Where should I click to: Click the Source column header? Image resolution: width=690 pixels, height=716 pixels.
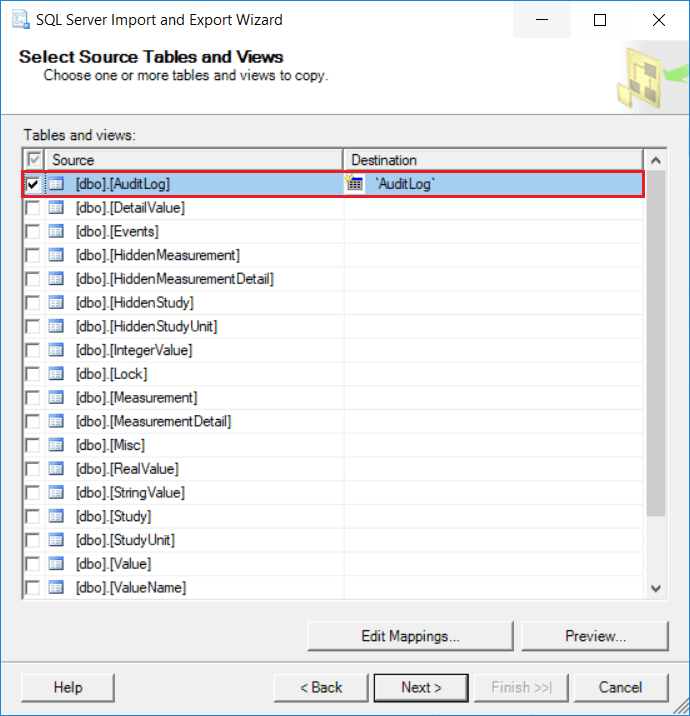(x=195, y=160)
